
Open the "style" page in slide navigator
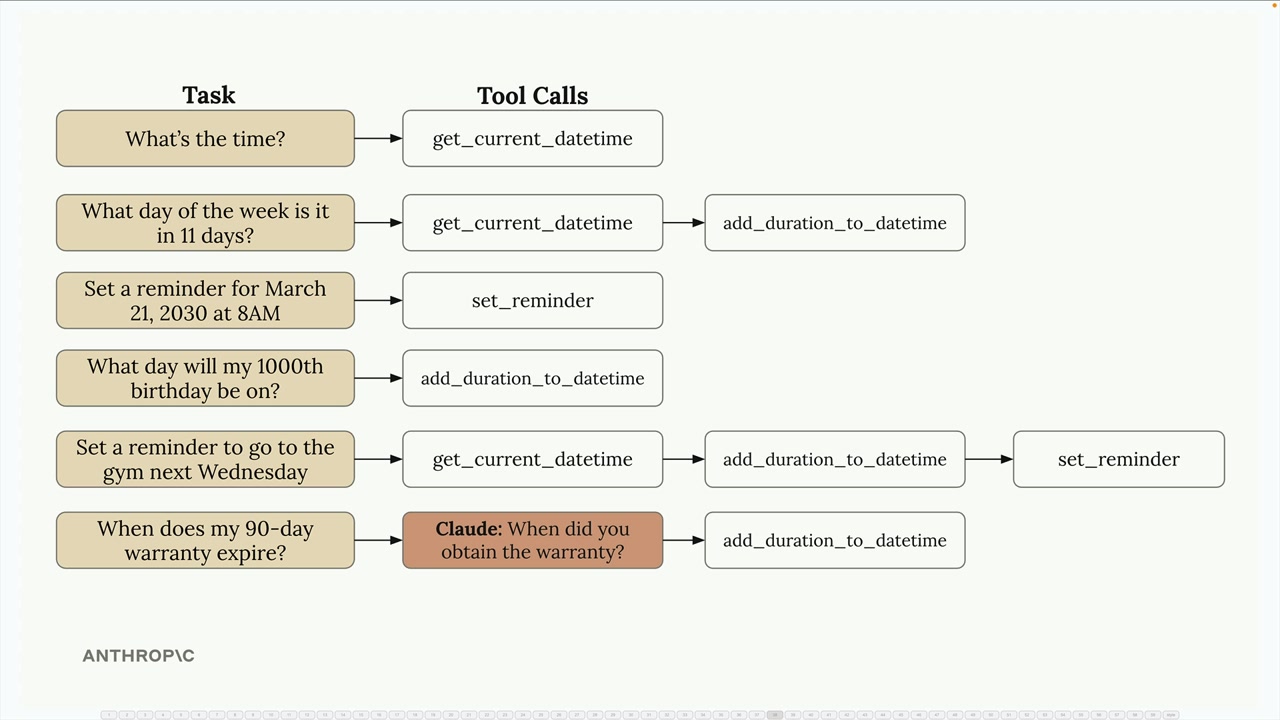[x=1171, y=715]
